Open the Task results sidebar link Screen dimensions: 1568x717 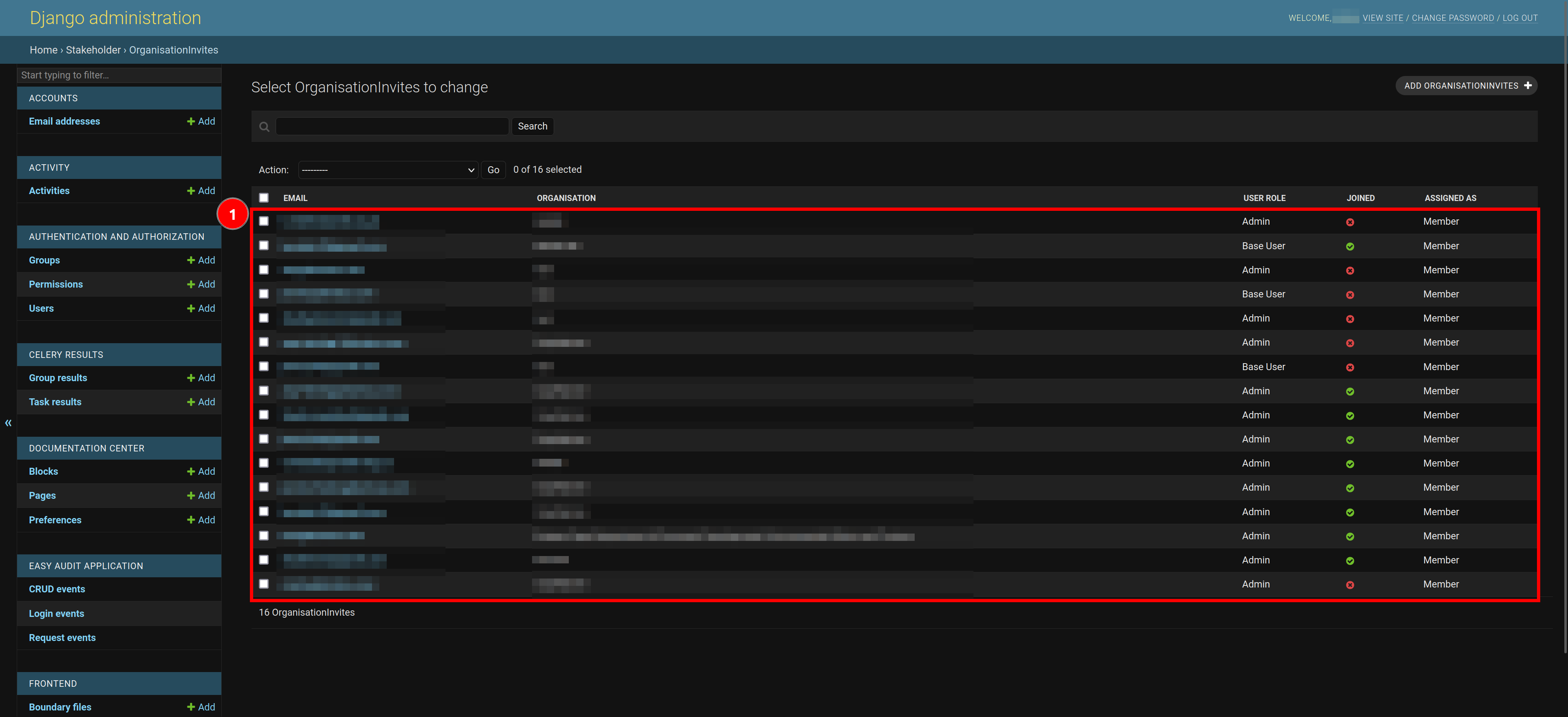point(55,402)
